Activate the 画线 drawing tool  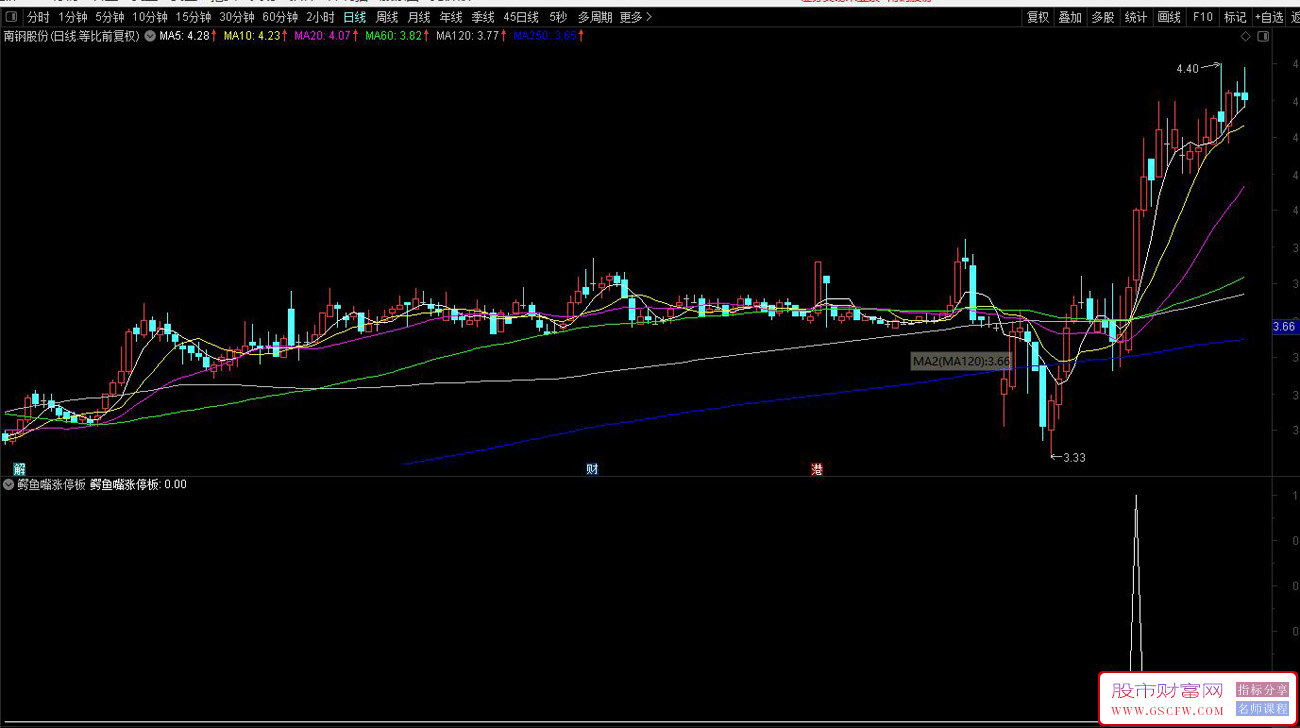(1169, 17)
